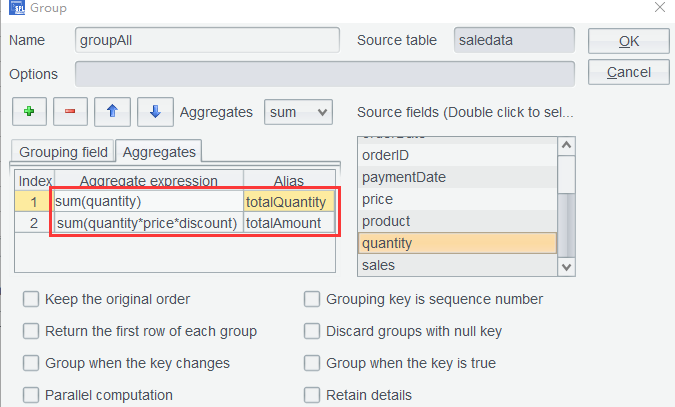Click the red minus delete-row icon
Screen dimensions: 675x407
(70, 112)
